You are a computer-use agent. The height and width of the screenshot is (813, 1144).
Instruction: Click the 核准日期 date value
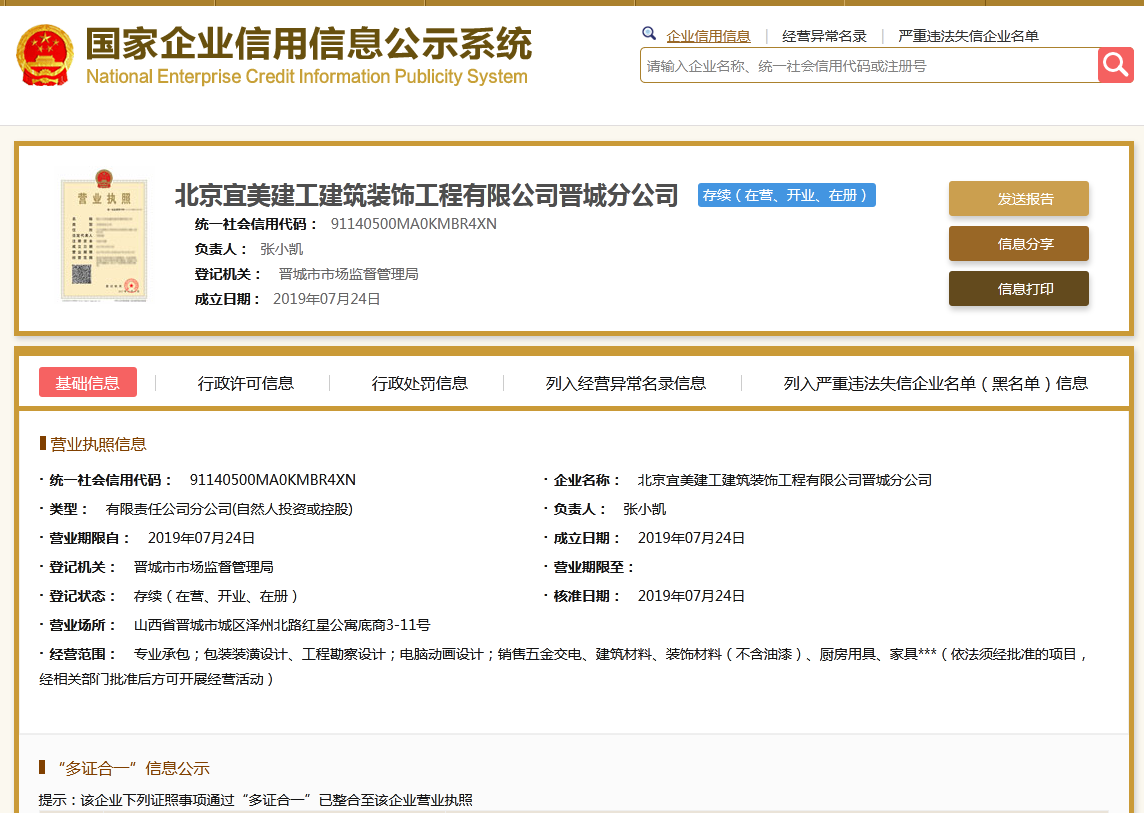[692, 596]
